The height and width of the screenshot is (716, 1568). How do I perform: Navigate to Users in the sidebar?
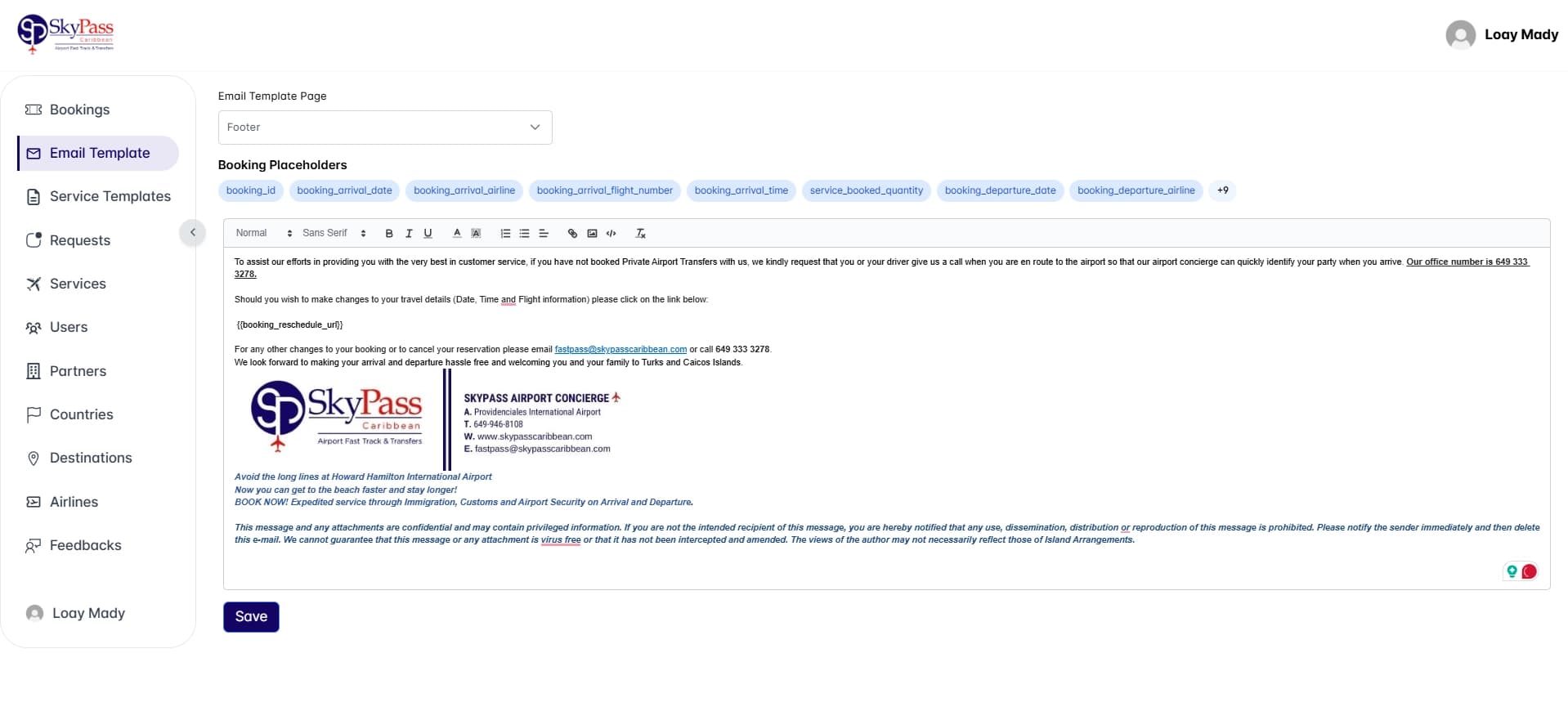click(98, 327)
